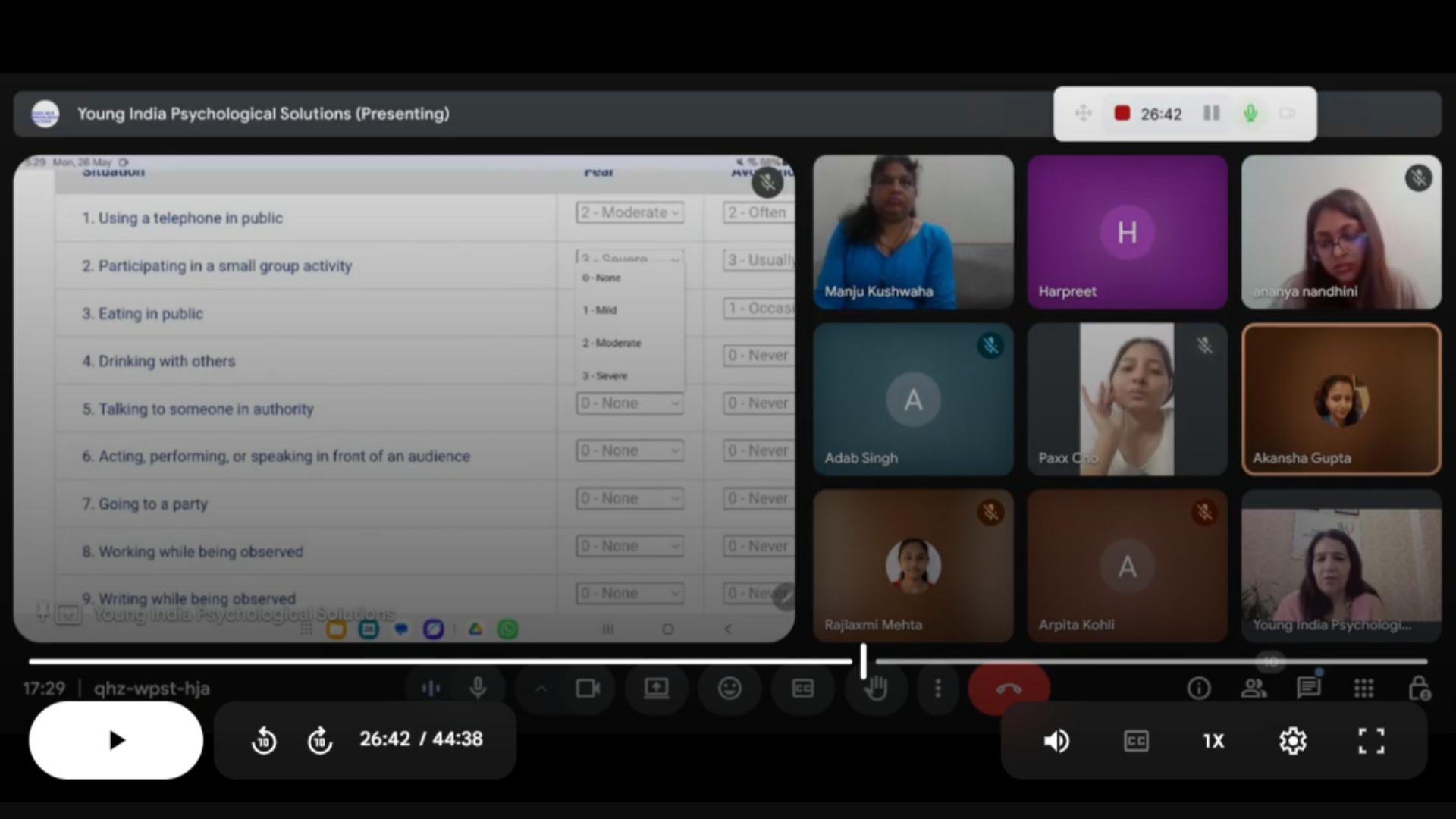Screen dimensions: 1456x819
Task: Skip forward 10 seconds
Action: click(x=319, y=739)
